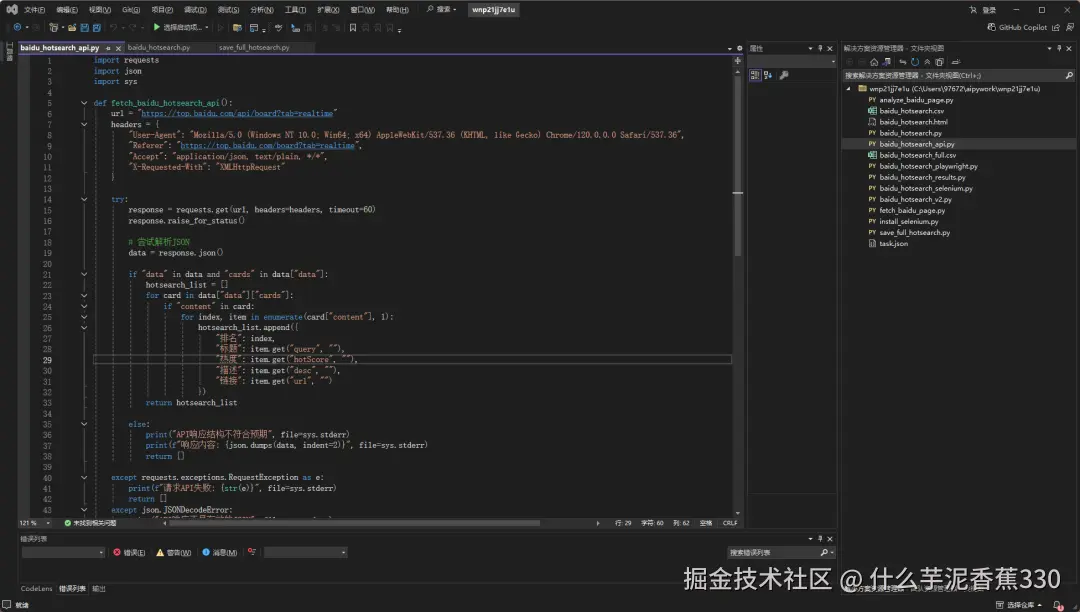
Task: Open the Error List build filter dropdown
Action: (x=305, y=552)
